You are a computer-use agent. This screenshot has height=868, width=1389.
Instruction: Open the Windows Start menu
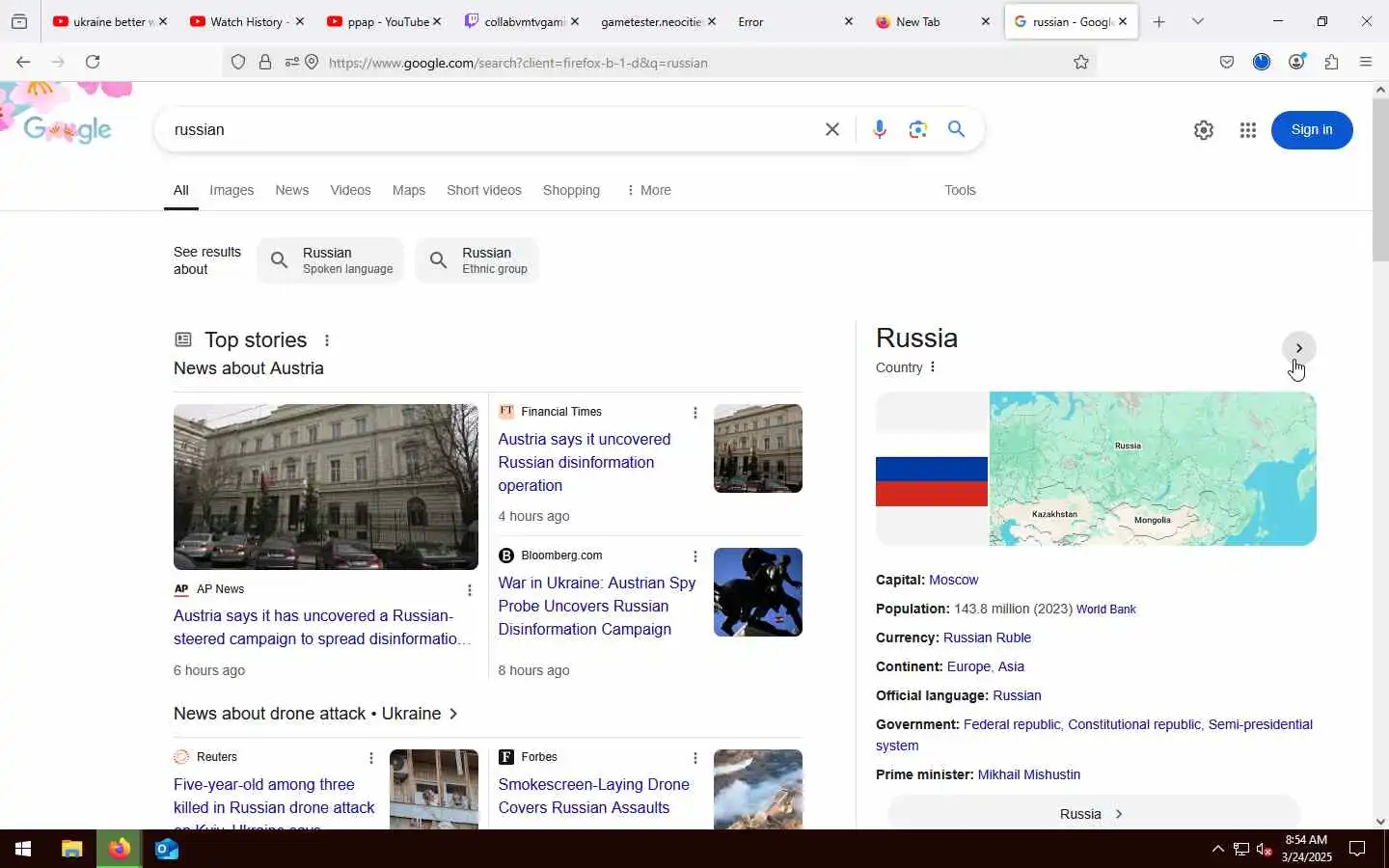(23, 849)
